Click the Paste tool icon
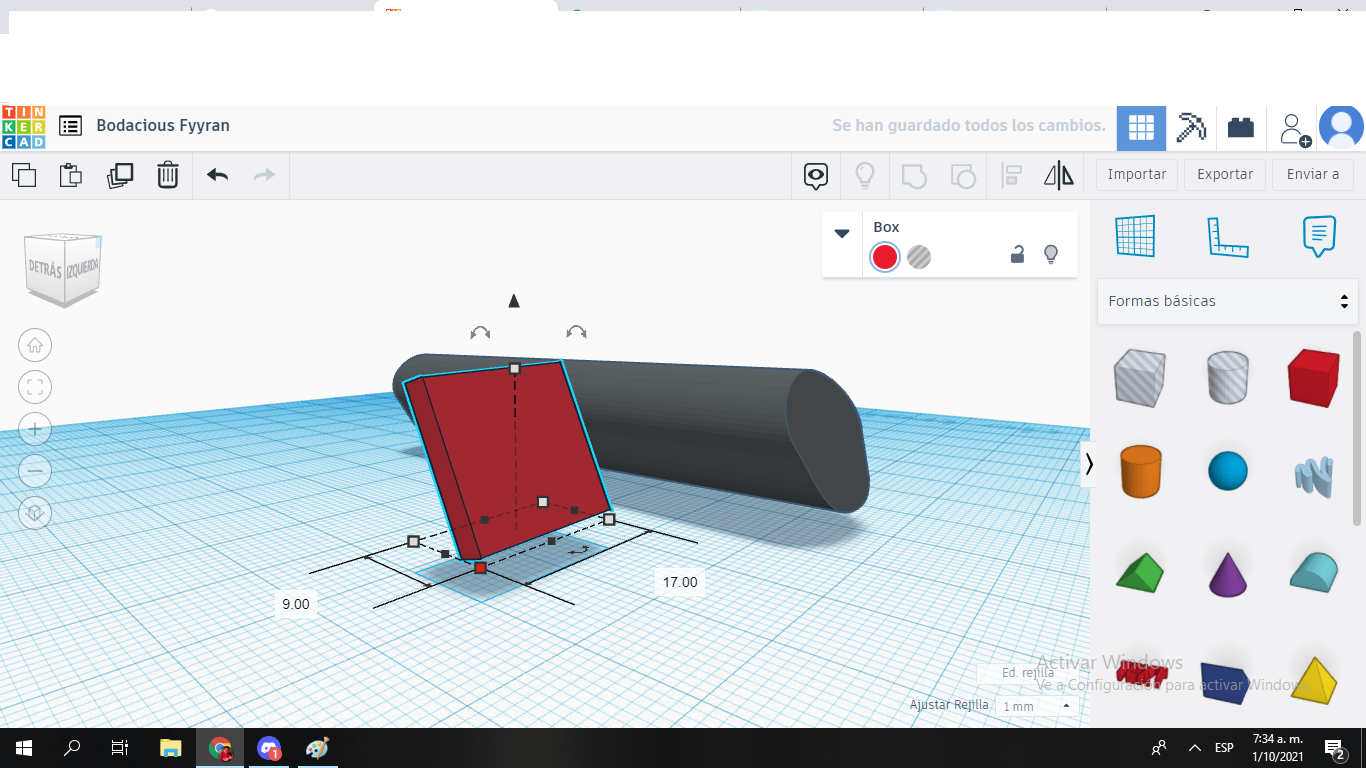This screenshot has width=1366, height=768. click(x=71, y=175)
